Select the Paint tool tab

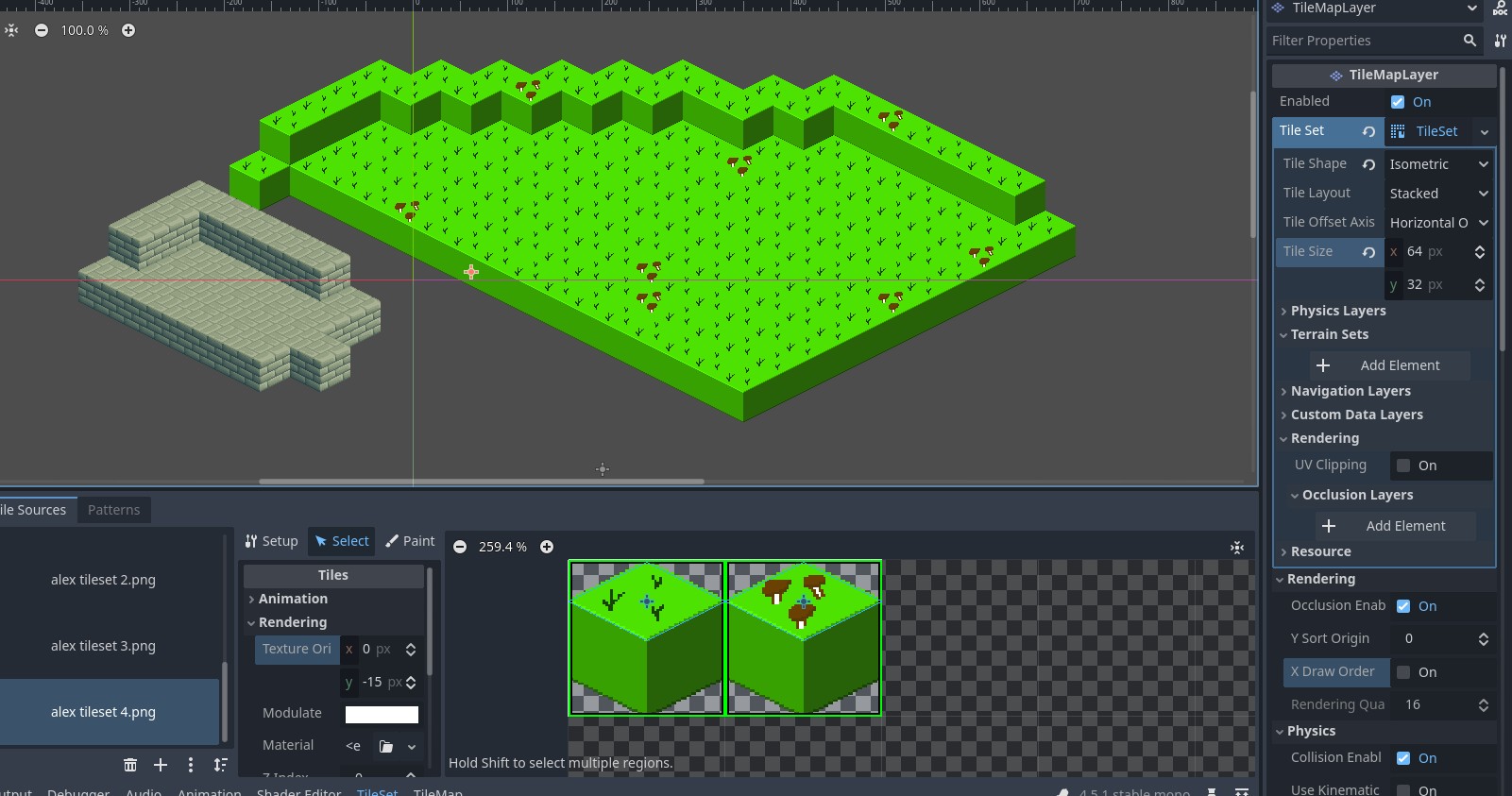pos(410,541)
